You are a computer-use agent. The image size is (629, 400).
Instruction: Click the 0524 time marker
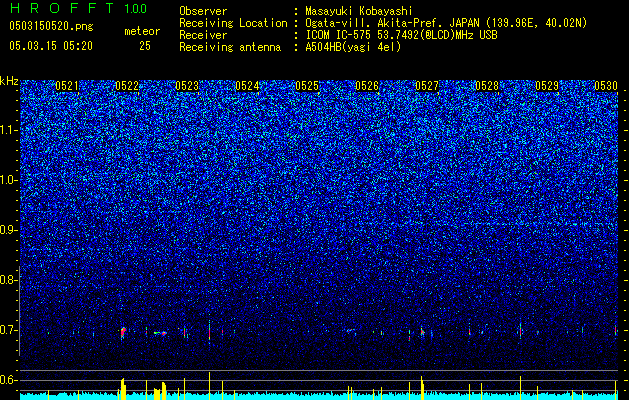pos(247,86)
